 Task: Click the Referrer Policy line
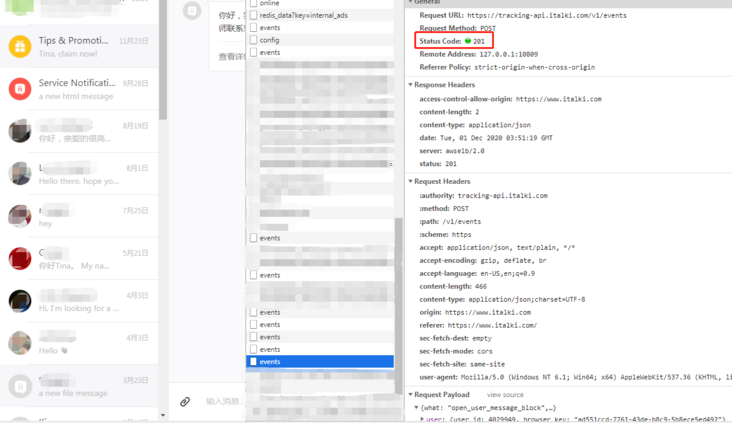507,67
